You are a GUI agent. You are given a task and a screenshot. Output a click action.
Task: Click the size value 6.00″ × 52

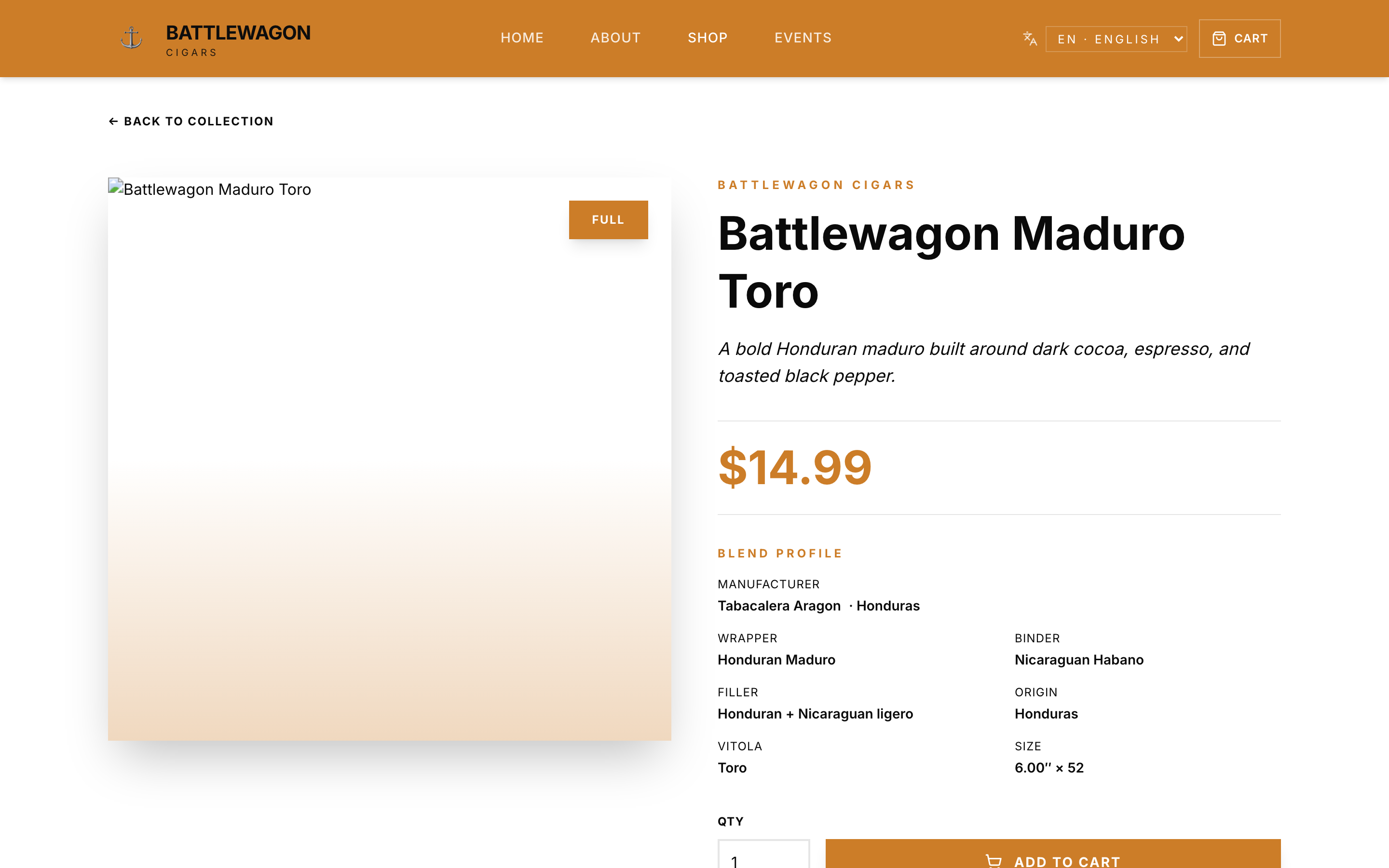[x=1049, y=768]
